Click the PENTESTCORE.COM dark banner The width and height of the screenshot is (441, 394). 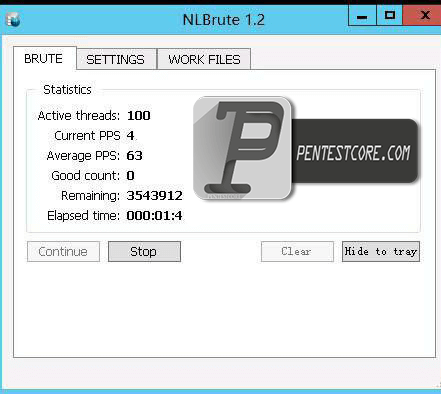(x=355, y=151)
